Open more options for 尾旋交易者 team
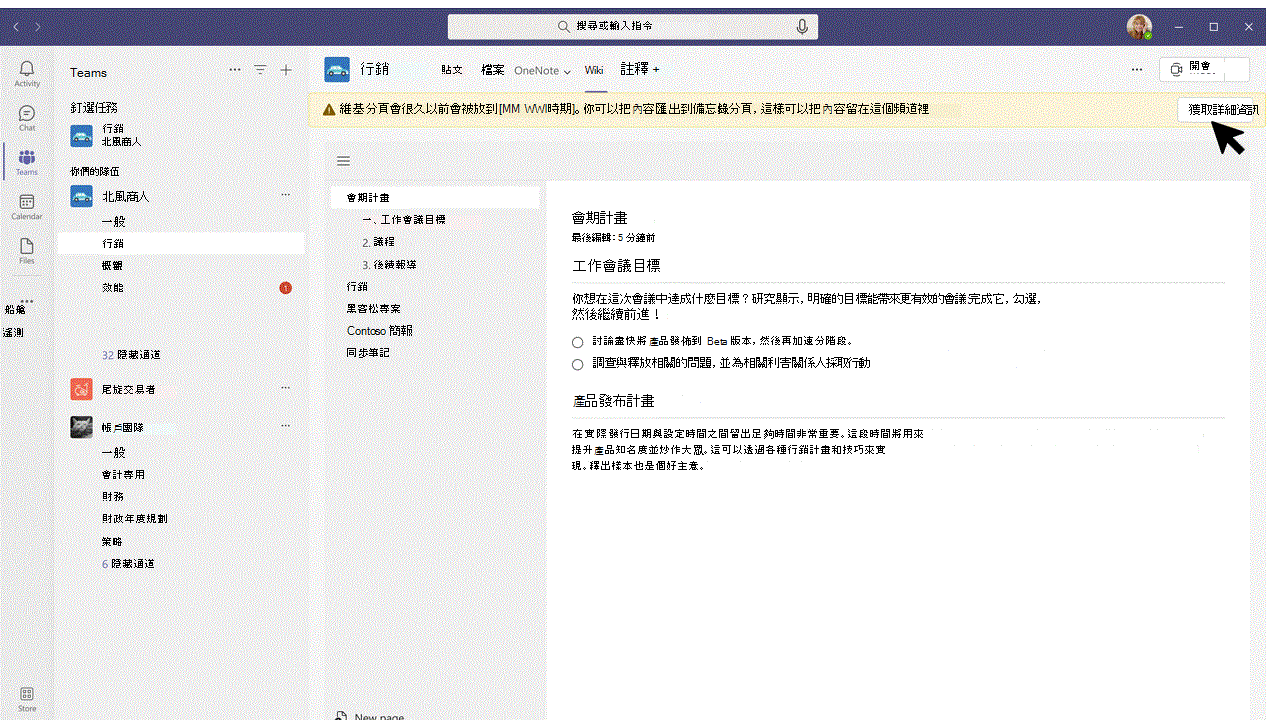 click(x=285, y=388)
